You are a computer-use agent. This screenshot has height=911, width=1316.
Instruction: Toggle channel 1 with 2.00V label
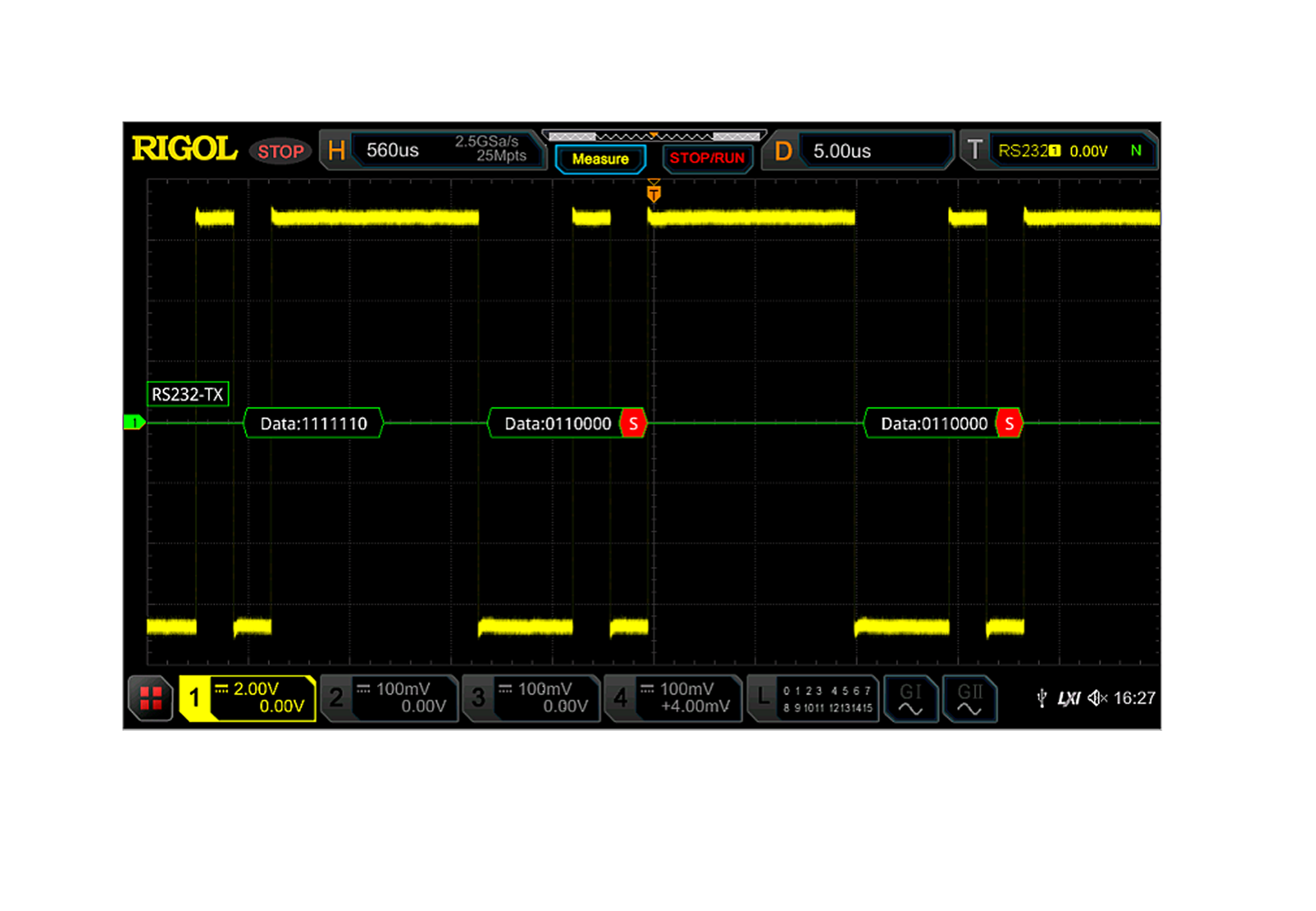(x=248, y=697)
